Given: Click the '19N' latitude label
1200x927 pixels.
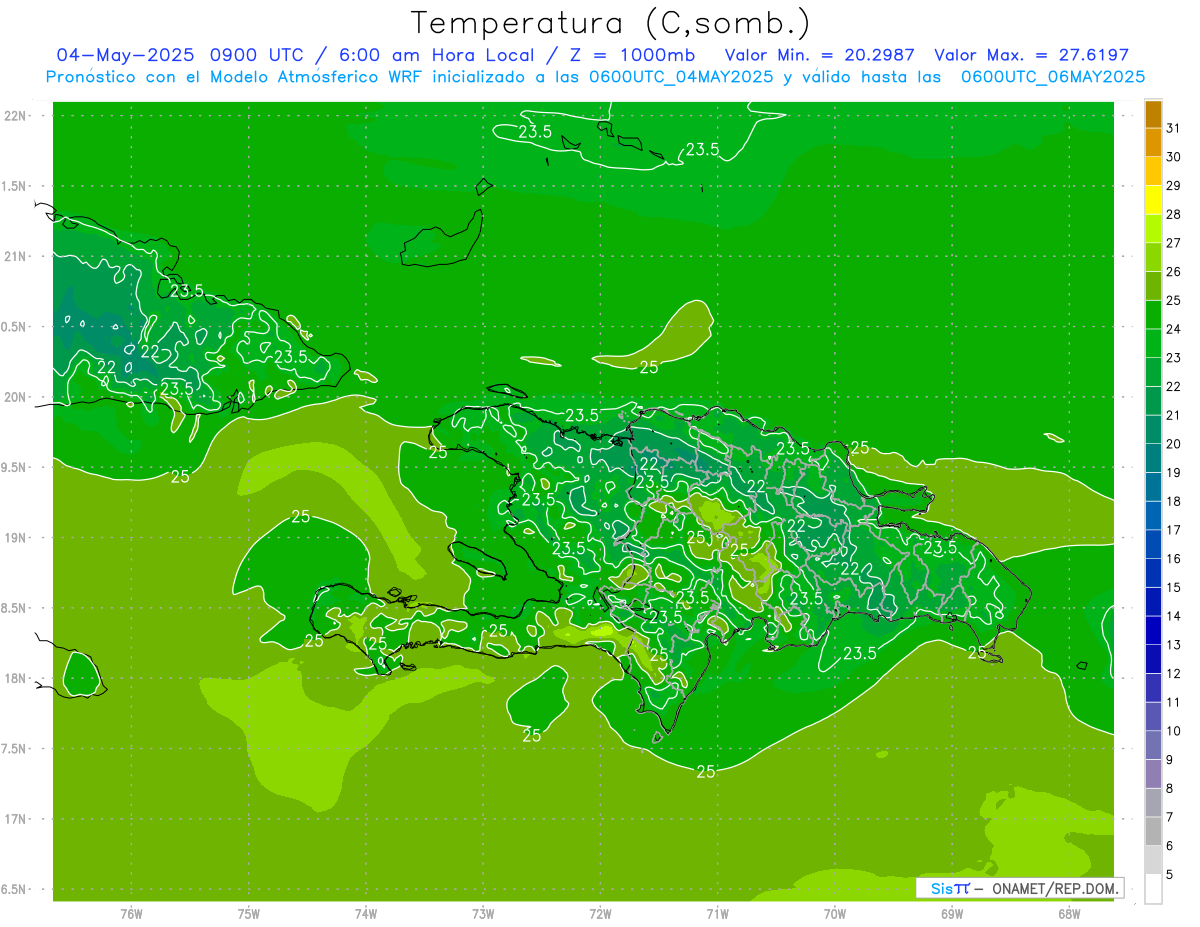Looking at the screenshot, I should [17, 537].
